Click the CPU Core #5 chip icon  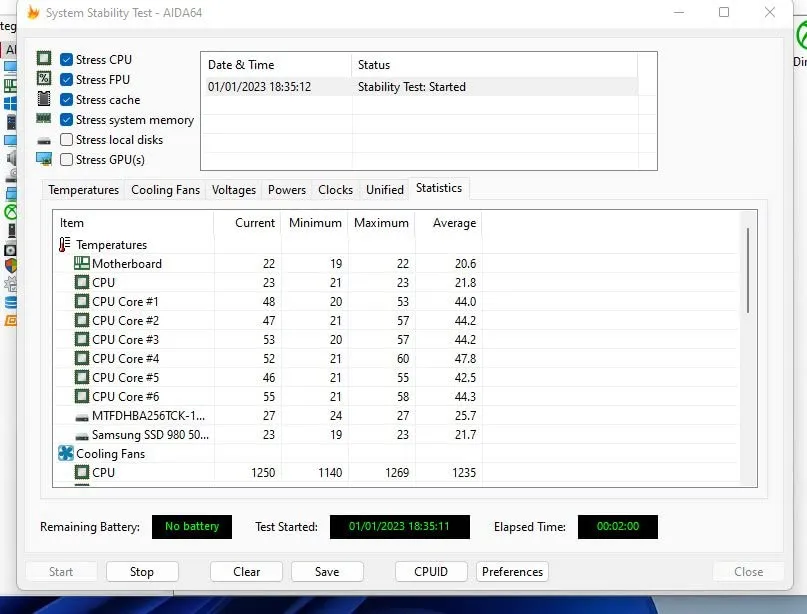pos(82,377)
